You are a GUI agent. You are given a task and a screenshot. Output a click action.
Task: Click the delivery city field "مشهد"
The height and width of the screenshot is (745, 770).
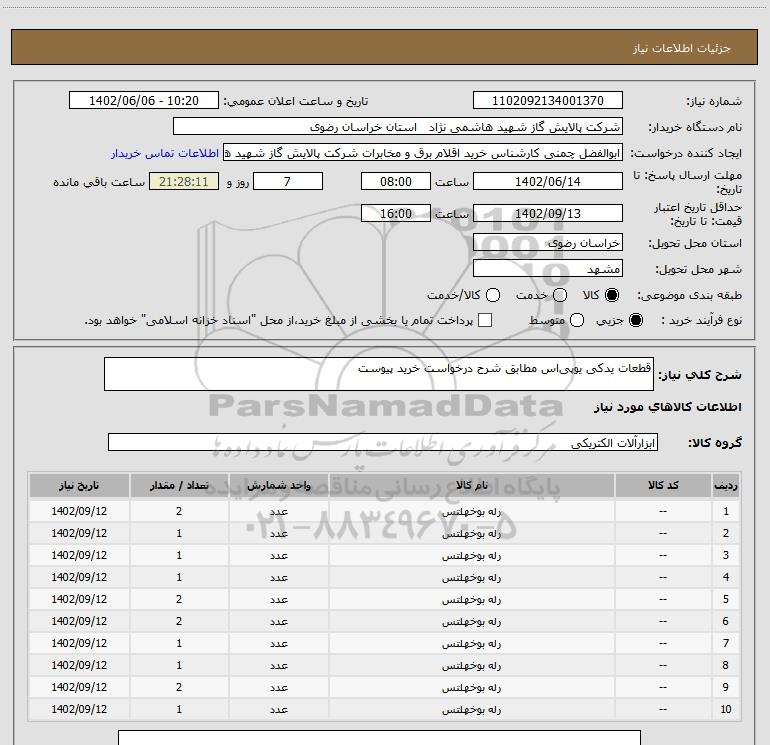point(547,269)
